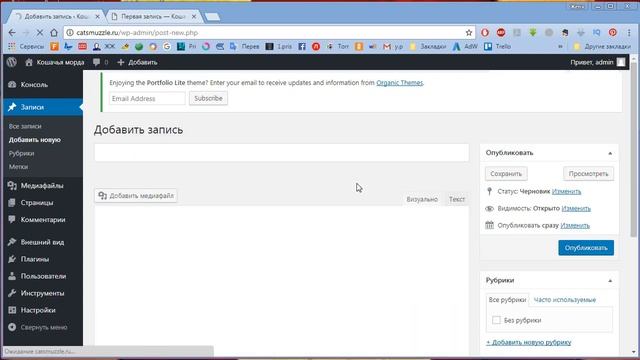Collapse the Опубликовать panel arrow
The width and height of the screenshot is (640, 360).
click(x=610, y=153)
